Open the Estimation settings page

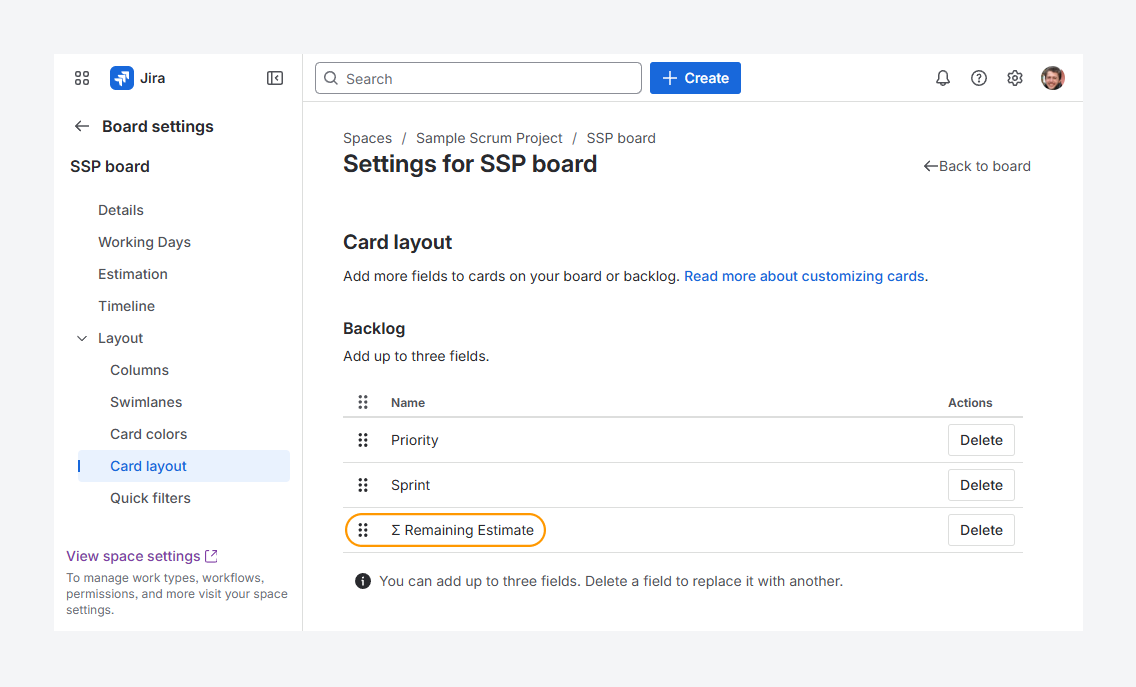133,274
